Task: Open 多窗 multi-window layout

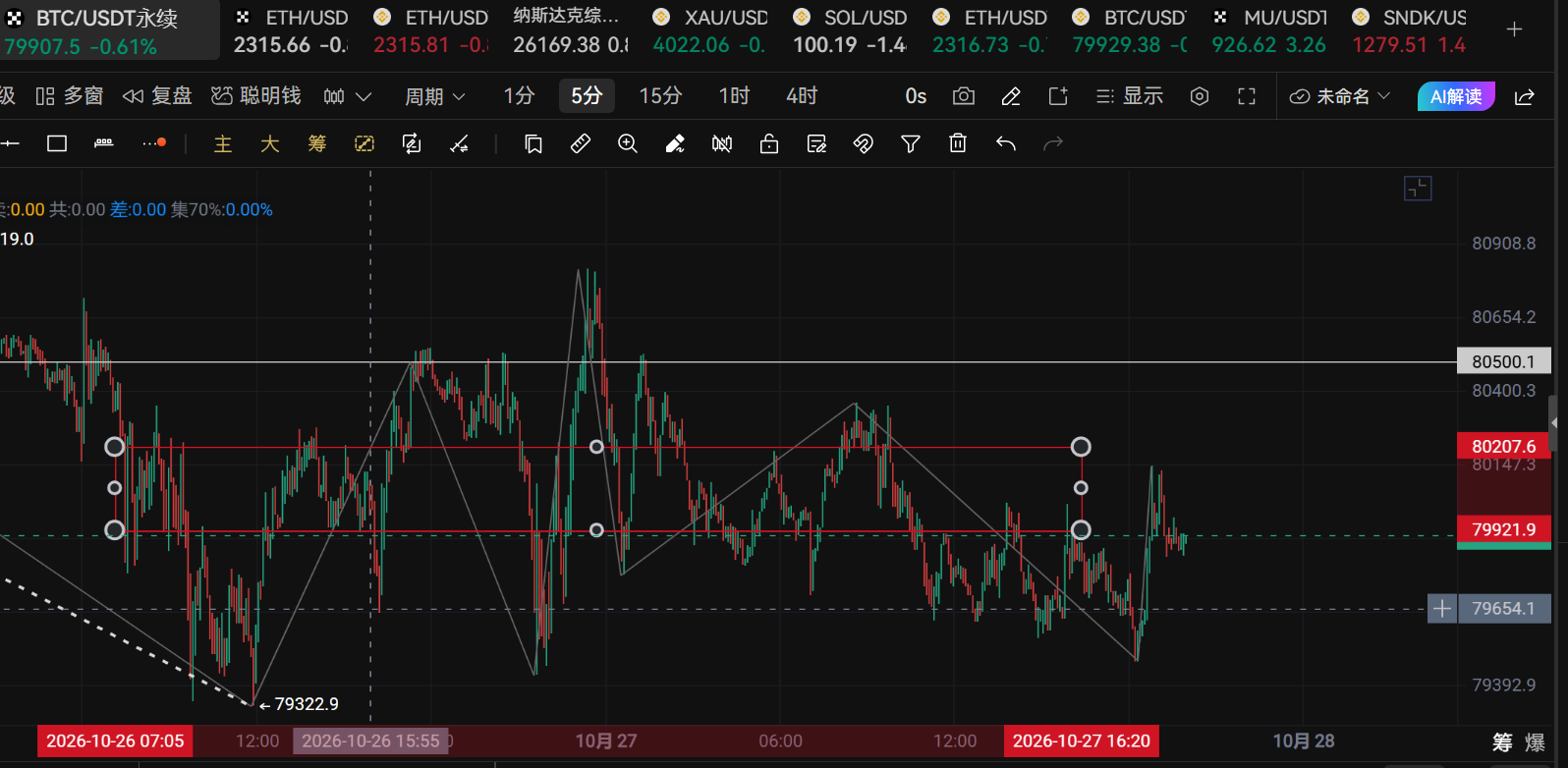Action: (x=69, y=96)
